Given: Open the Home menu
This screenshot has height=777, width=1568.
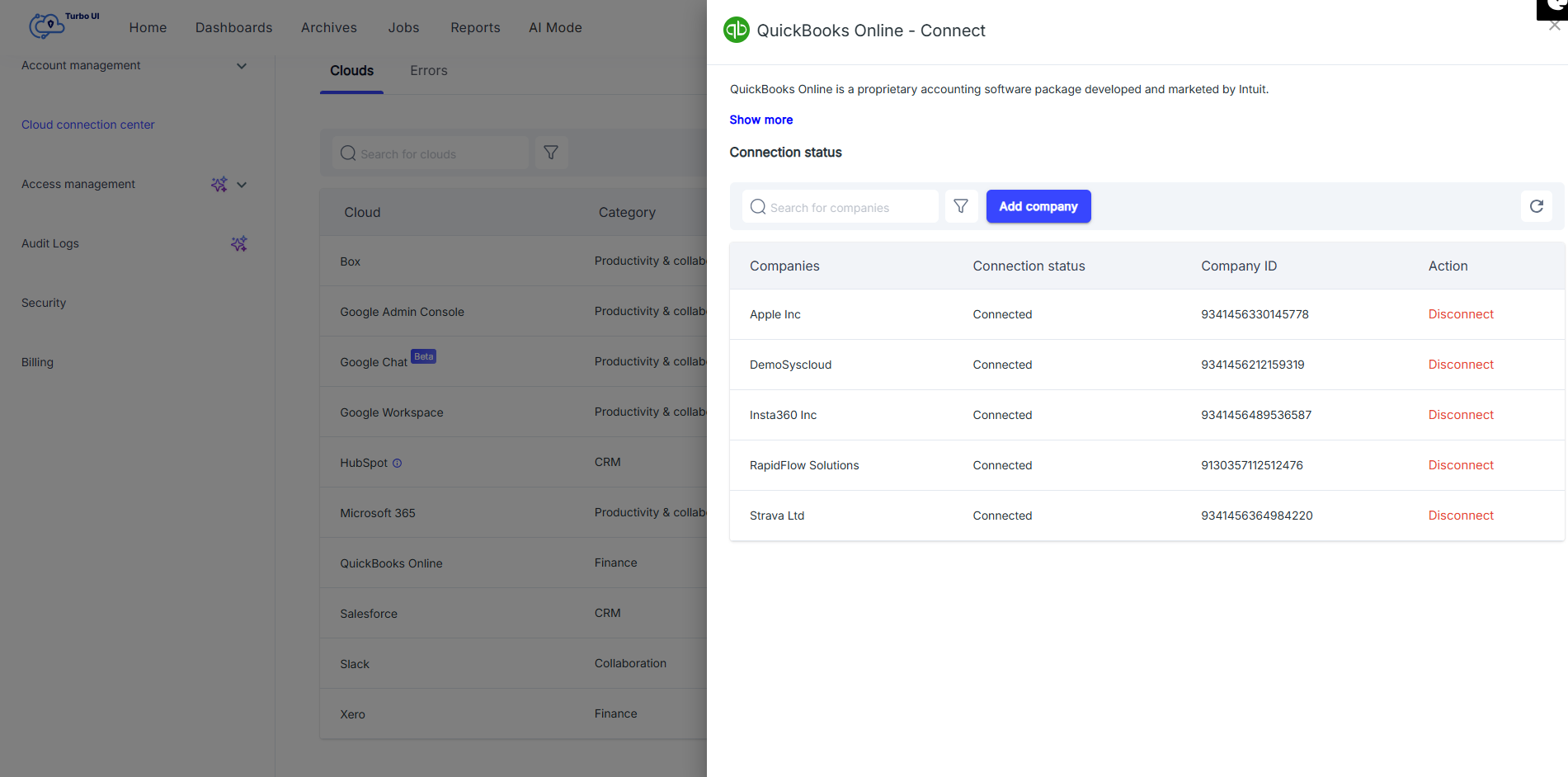Looking at the screenshot, I should click(x=148, y=27).
